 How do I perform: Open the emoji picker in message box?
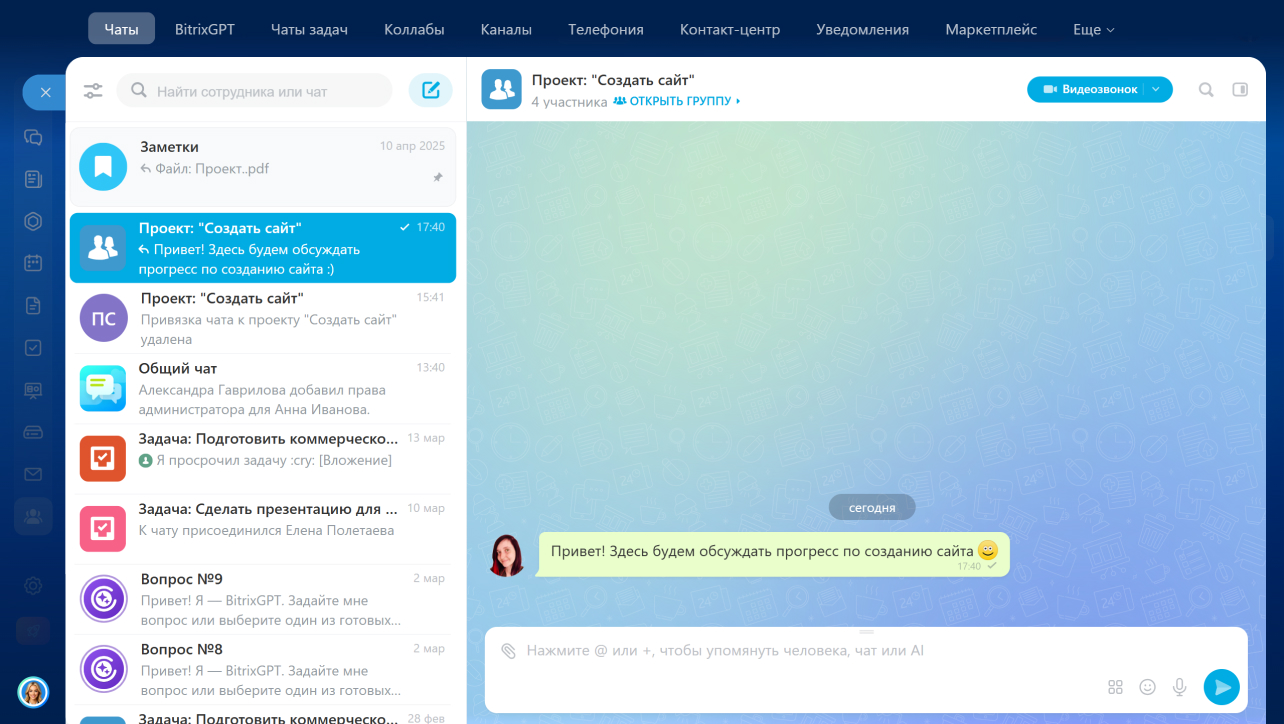[1148, 687]
